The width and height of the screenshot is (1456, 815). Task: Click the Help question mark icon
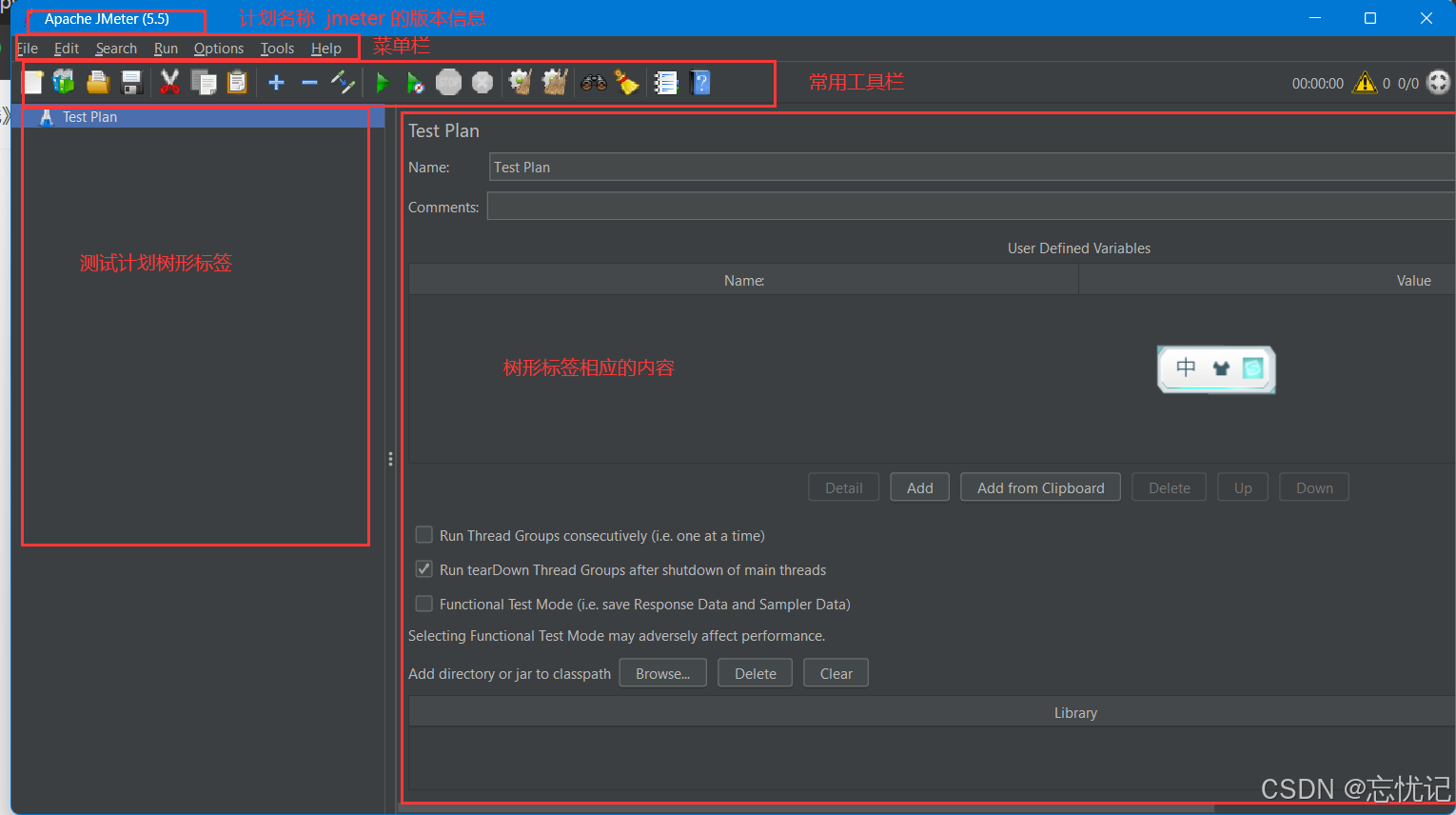tap(701, 83)
